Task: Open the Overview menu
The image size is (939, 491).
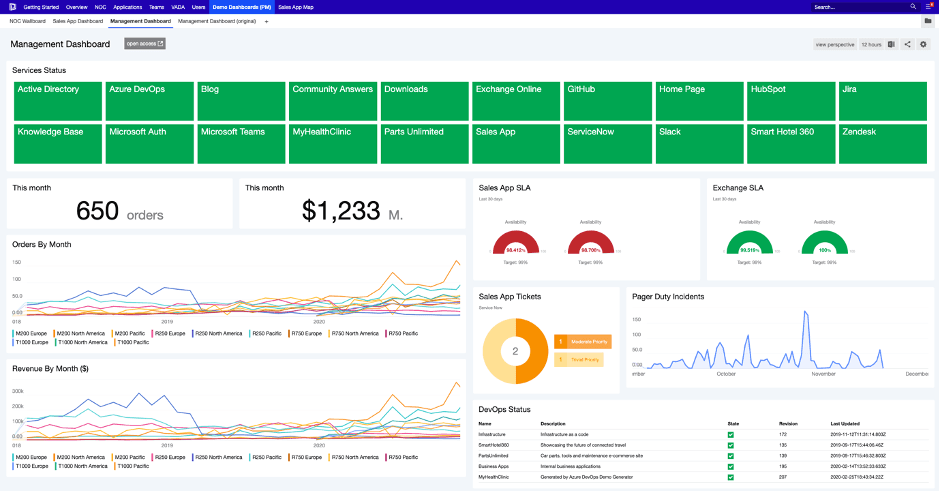Action: (x=77, y=7)
